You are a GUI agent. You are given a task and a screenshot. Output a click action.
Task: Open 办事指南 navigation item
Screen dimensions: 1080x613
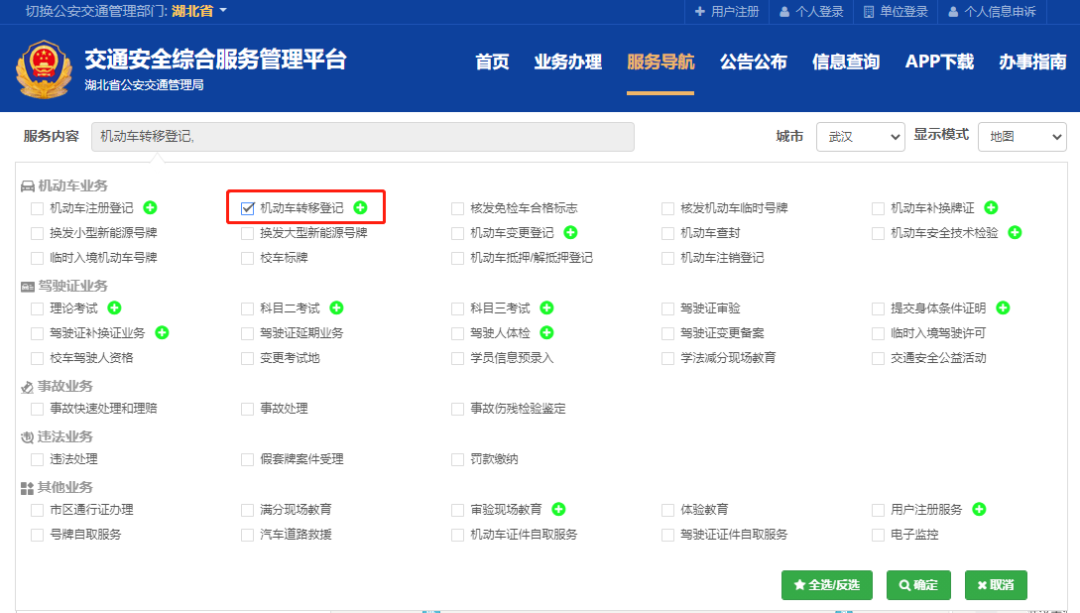pos(1032,62)
